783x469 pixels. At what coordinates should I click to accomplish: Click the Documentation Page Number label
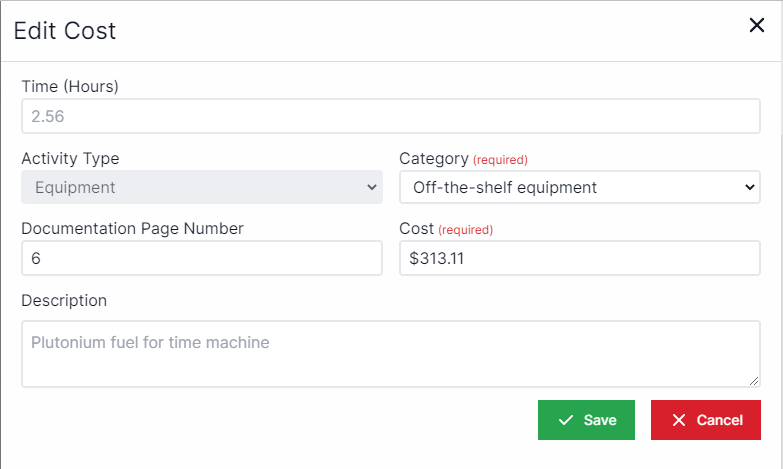[132, 229]
